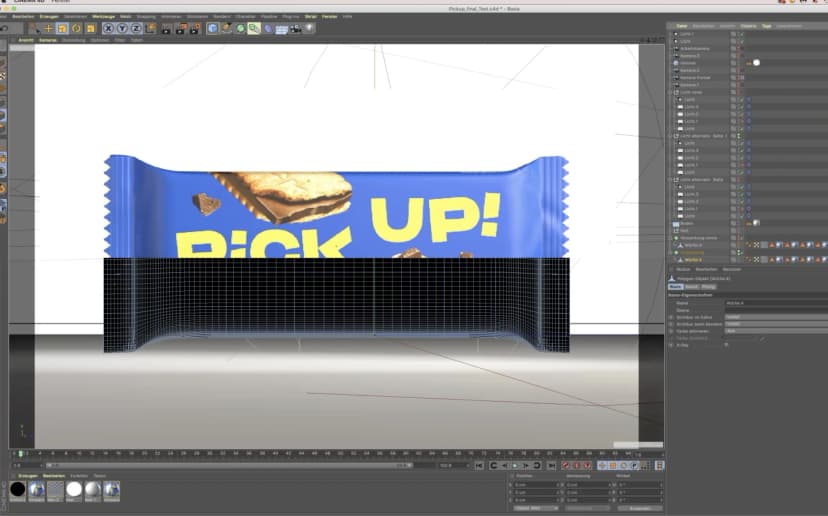Click the Rotate tool icon
The image size is (828, 516).
click(x=76, y=28)
